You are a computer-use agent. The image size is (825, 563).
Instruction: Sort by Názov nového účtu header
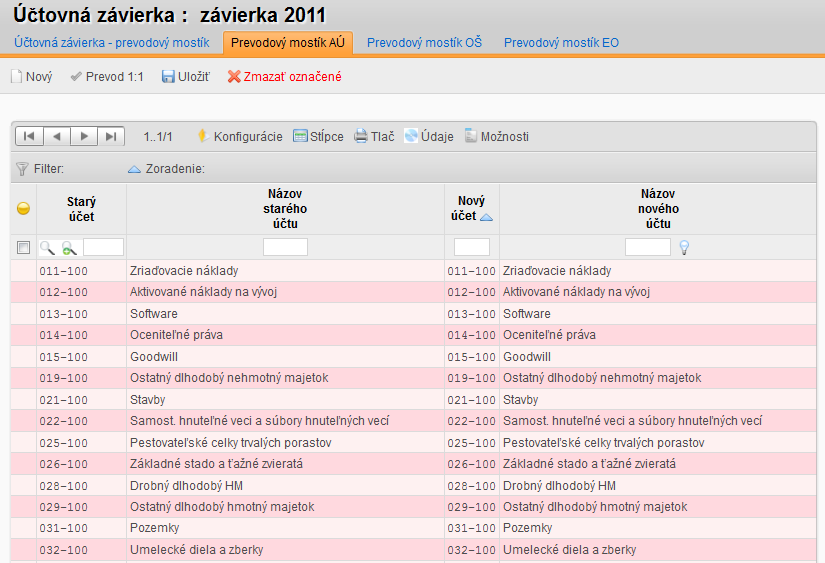coord(658,209)
